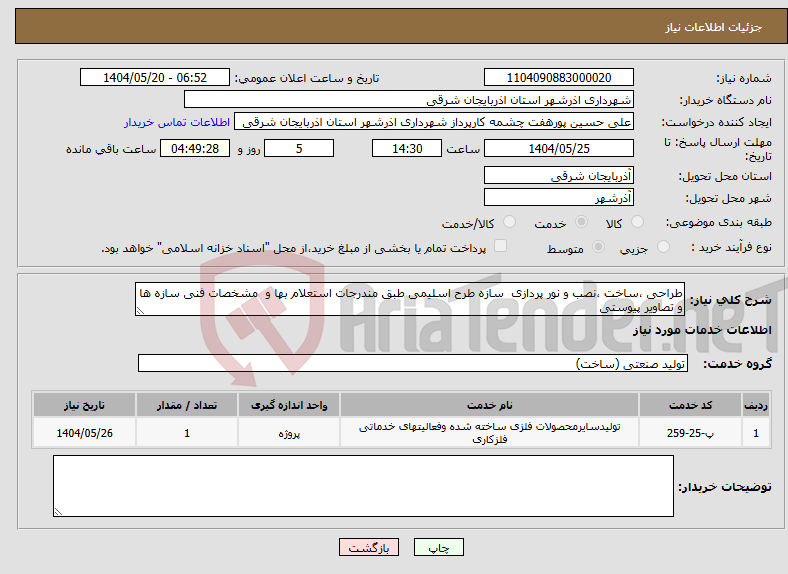The height and width of the screenshot is (574, 788).
Task: Click the deadline date field 1404/05/25
Action: coord(559,148)
